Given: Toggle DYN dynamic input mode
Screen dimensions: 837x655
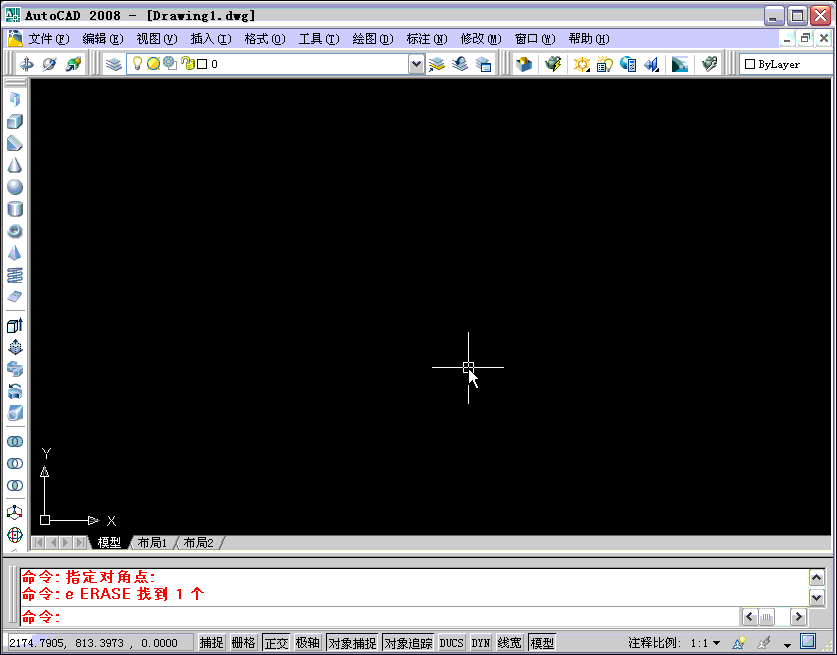Looking at the screenshot, I should (x=481, y=642).
